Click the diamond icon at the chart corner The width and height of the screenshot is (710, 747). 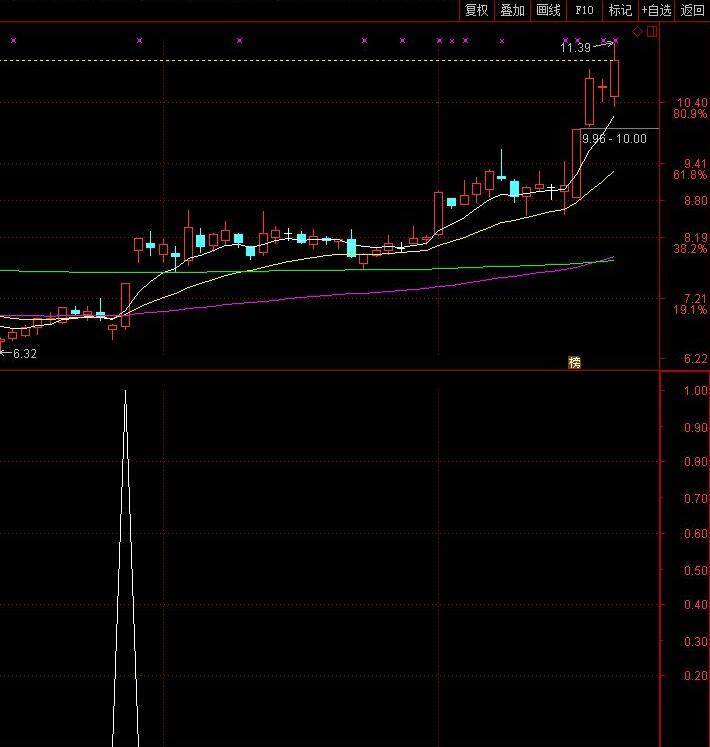(x=637, y=31)
